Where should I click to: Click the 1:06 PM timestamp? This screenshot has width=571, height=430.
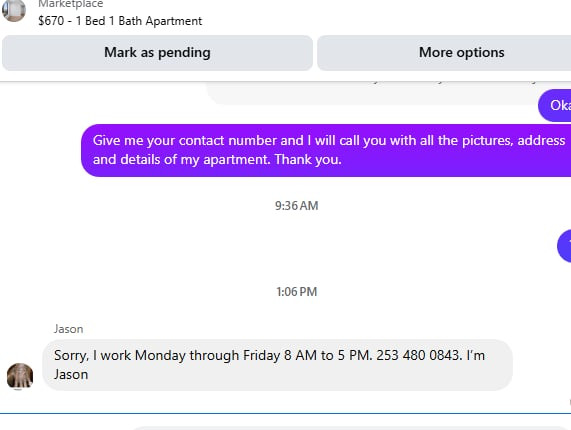click(x=296, y=292)
